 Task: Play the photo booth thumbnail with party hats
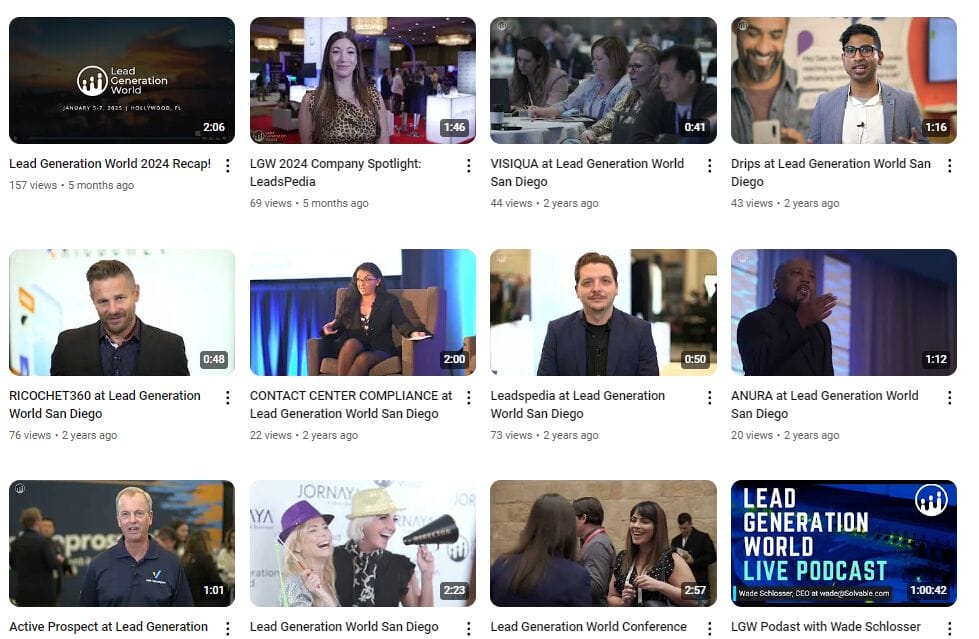363,543
